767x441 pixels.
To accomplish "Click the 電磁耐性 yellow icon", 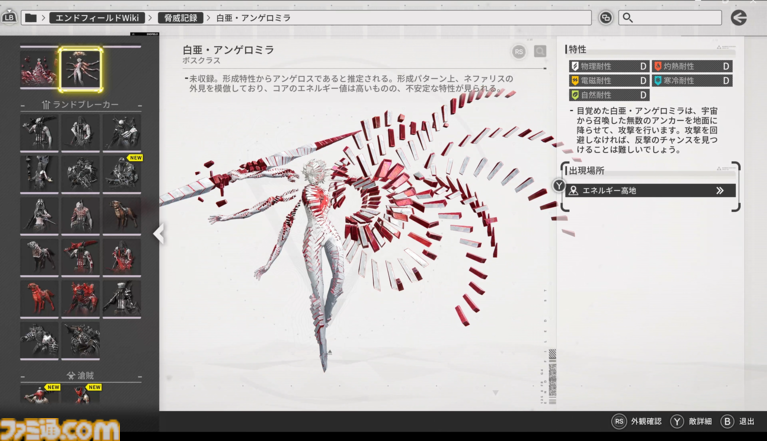I will point(575,81).
